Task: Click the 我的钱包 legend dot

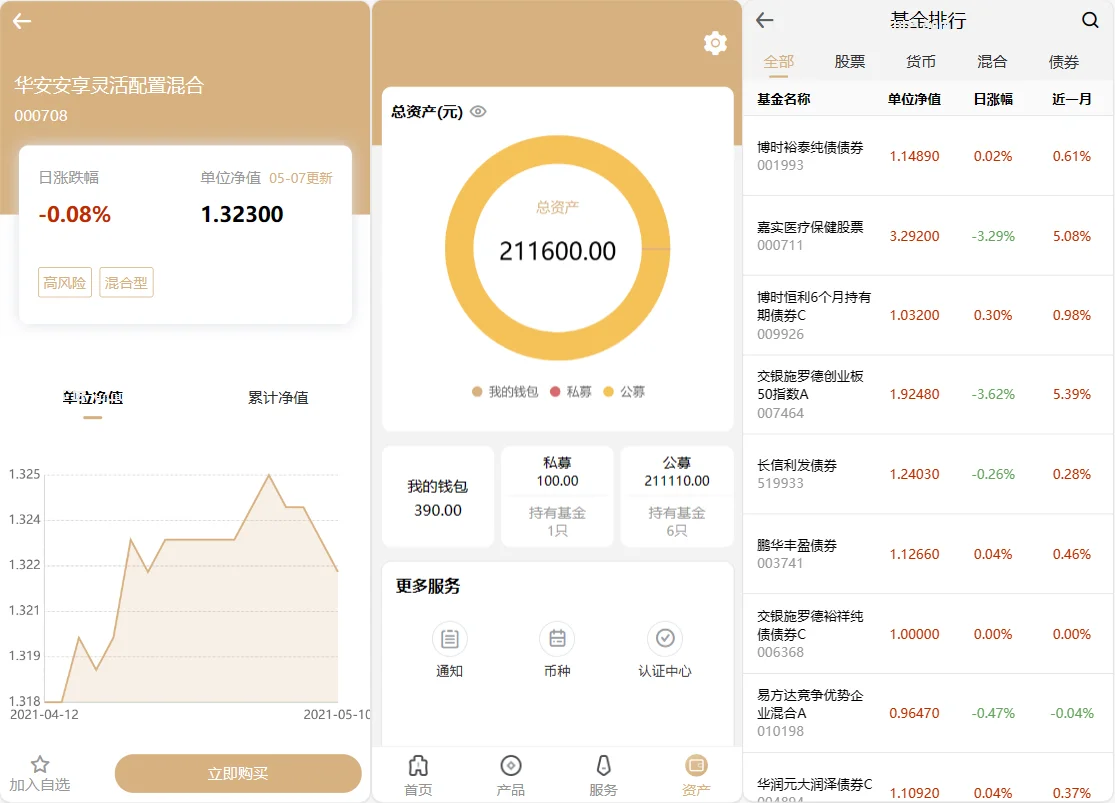Action: tap(477, 392)
